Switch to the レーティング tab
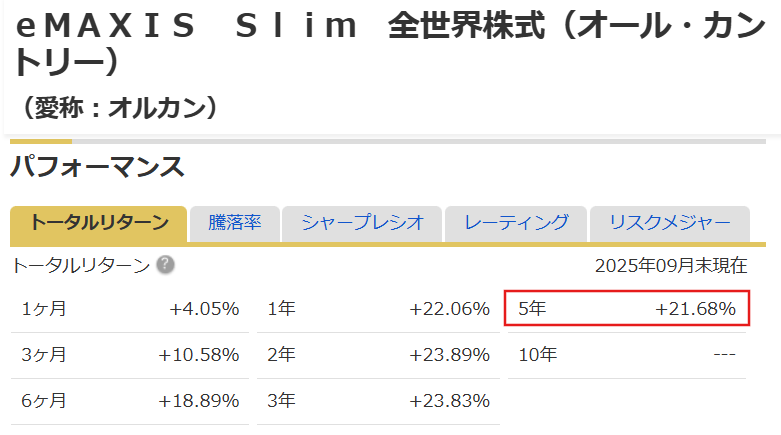 516,223
